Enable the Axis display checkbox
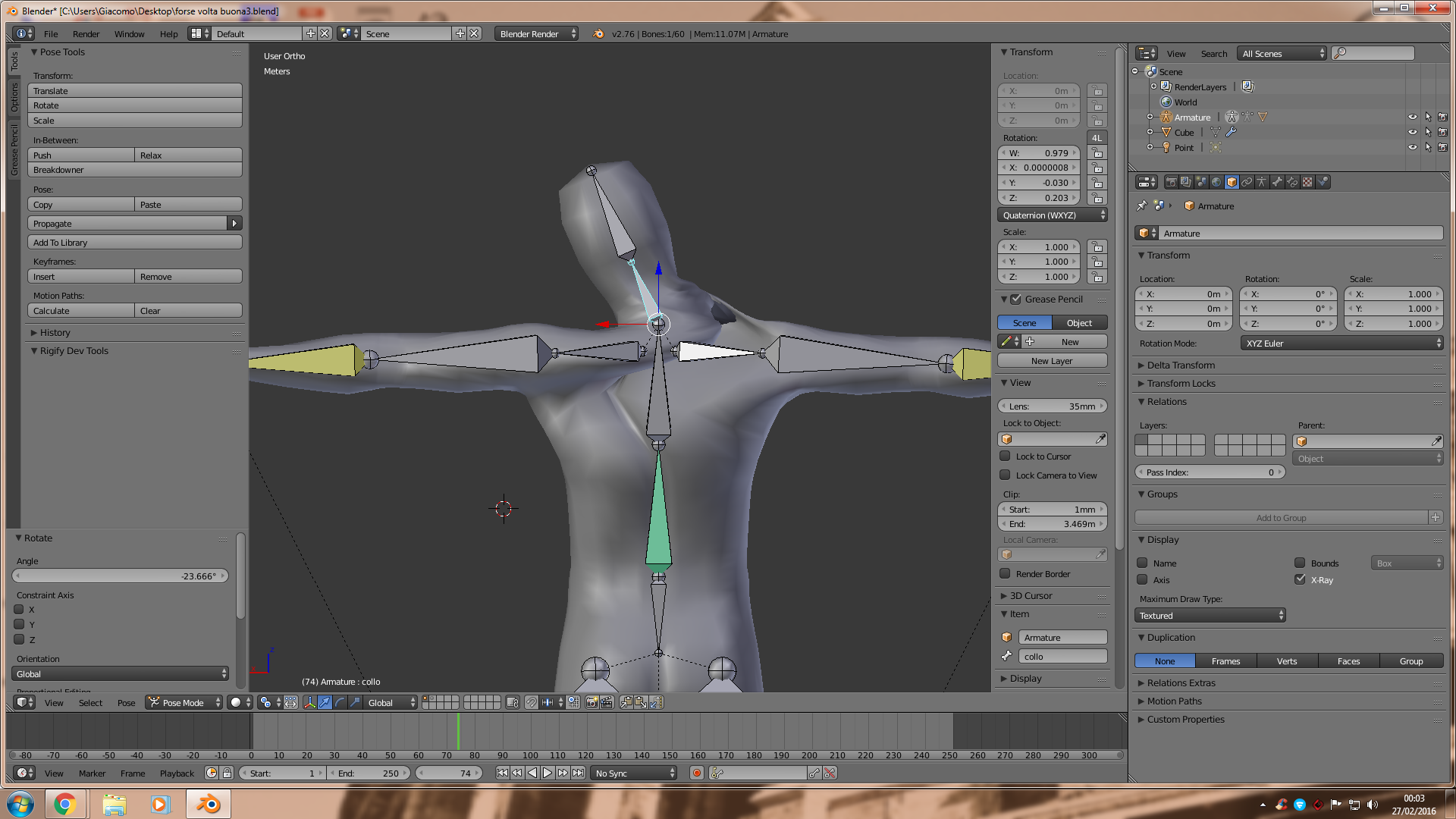 pos(1142,579)
